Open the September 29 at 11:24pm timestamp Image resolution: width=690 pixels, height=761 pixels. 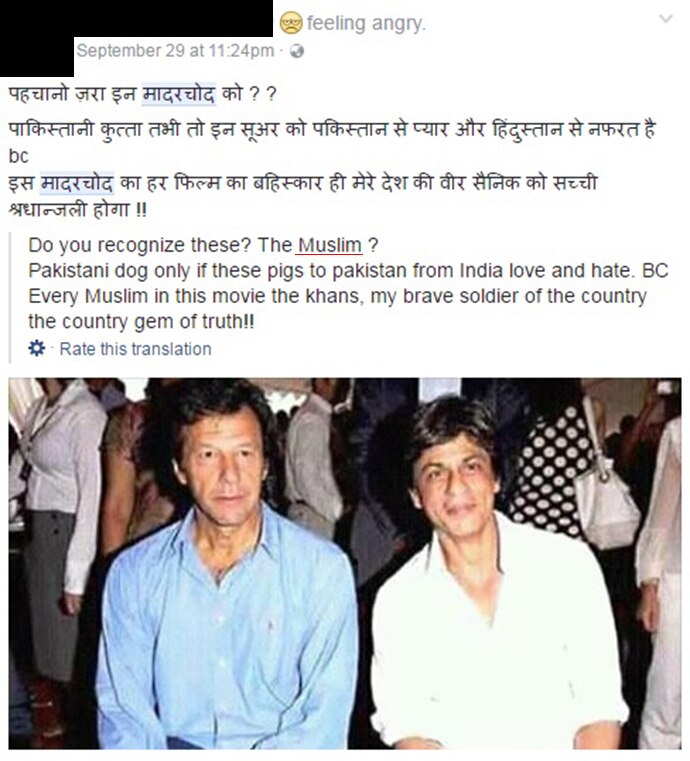click(x=175, y=50)
